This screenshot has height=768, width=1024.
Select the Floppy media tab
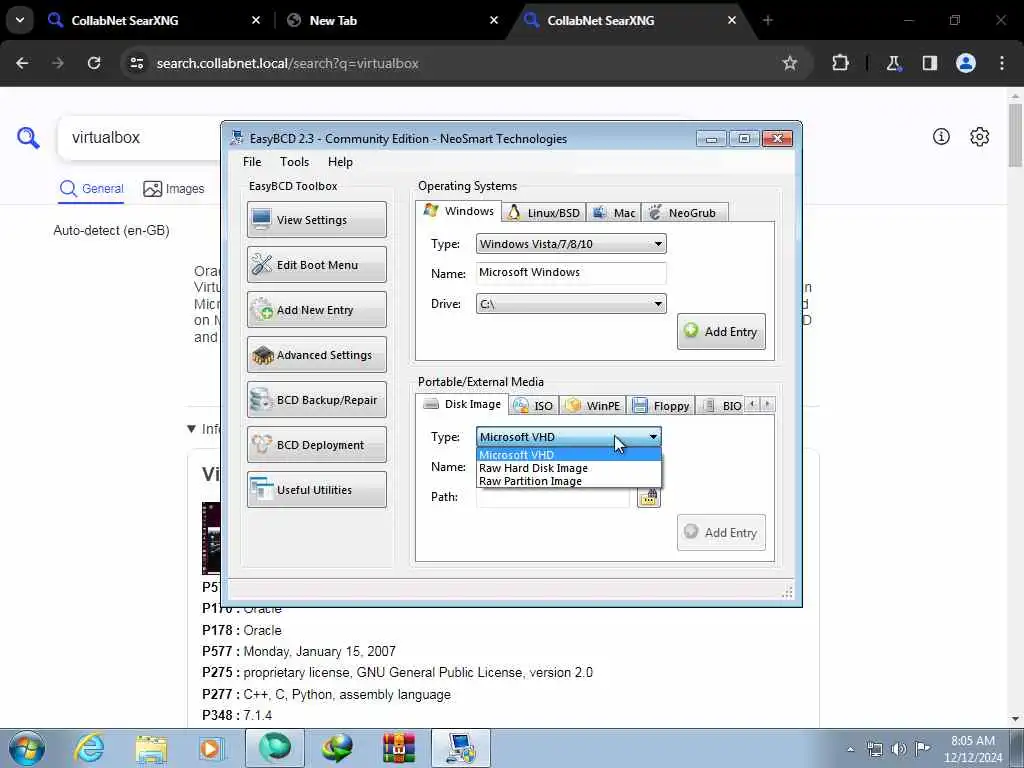tap(661, 406)
